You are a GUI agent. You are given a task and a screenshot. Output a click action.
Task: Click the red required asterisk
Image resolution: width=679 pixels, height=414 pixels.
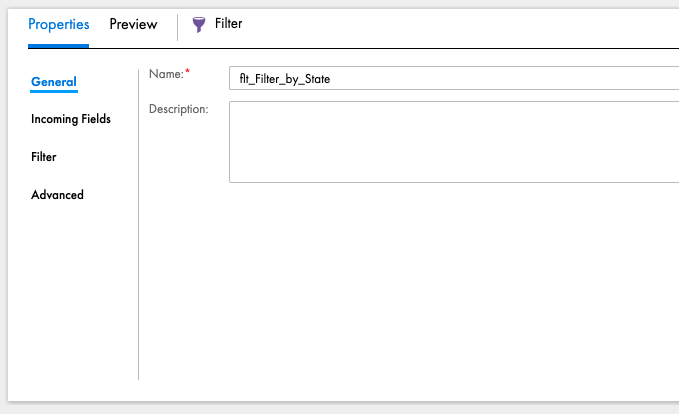coord(188,71)
